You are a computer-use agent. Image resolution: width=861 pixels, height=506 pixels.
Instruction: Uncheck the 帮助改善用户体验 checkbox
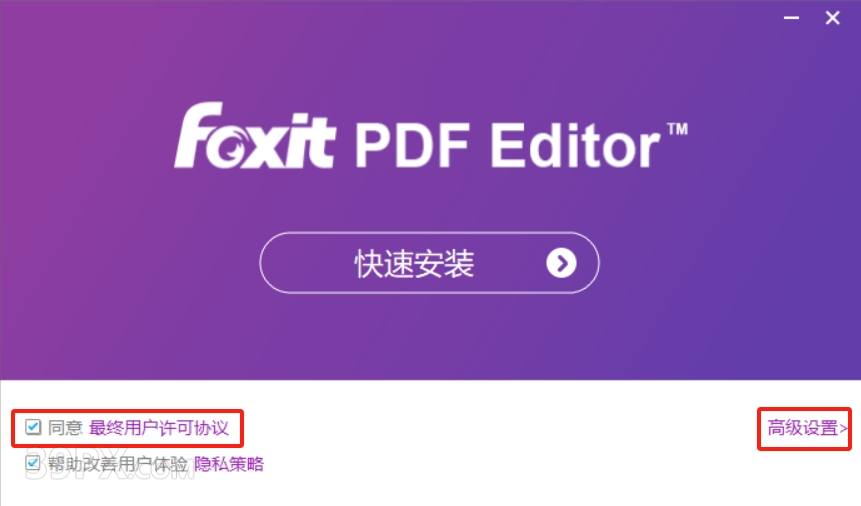tap(32, 463)
